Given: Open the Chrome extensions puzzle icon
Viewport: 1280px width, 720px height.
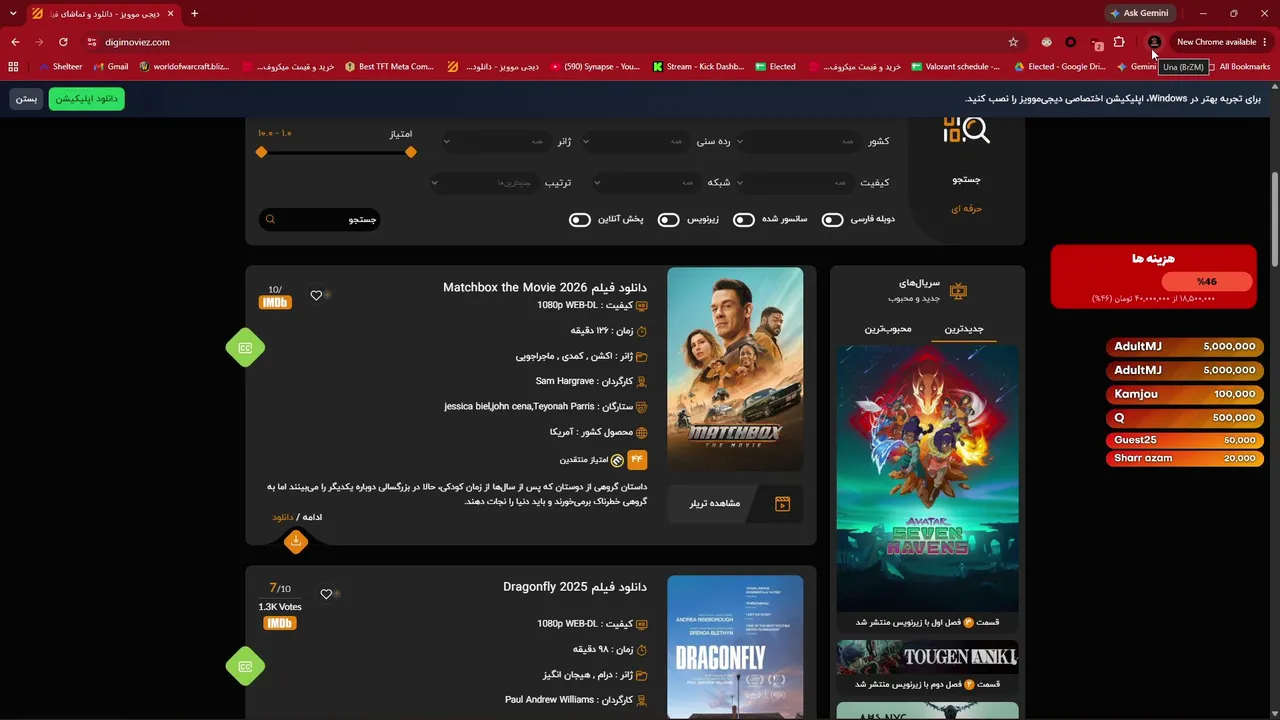Looking at the screenshot, I should coord(1119,42).
